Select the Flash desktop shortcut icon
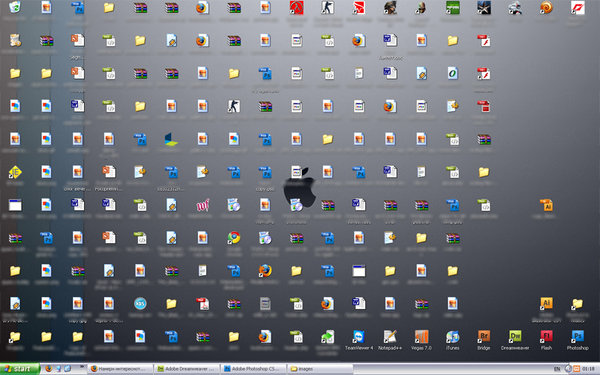Viewport: 600px width, 375px height. 546,340
